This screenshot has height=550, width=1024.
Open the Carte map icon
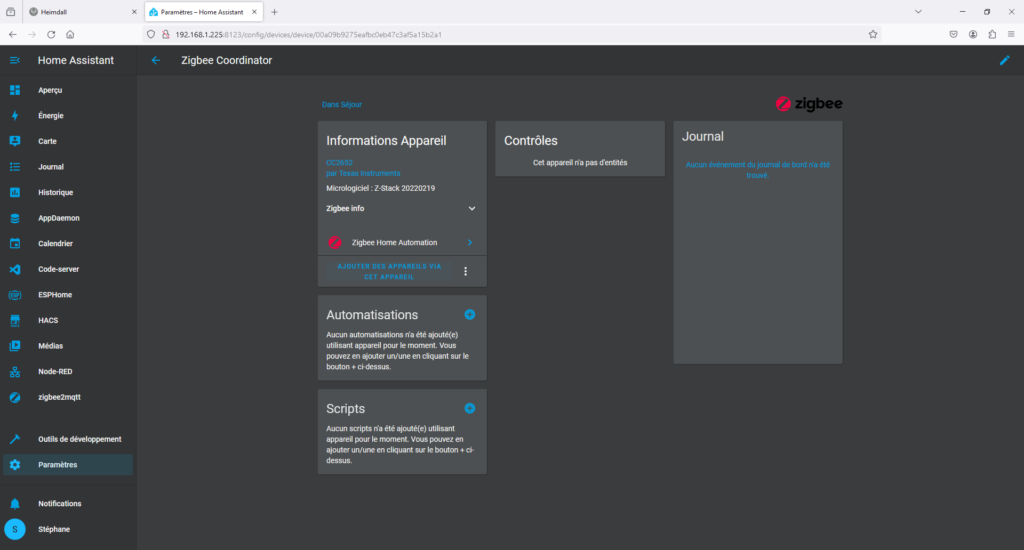(14, 141)
